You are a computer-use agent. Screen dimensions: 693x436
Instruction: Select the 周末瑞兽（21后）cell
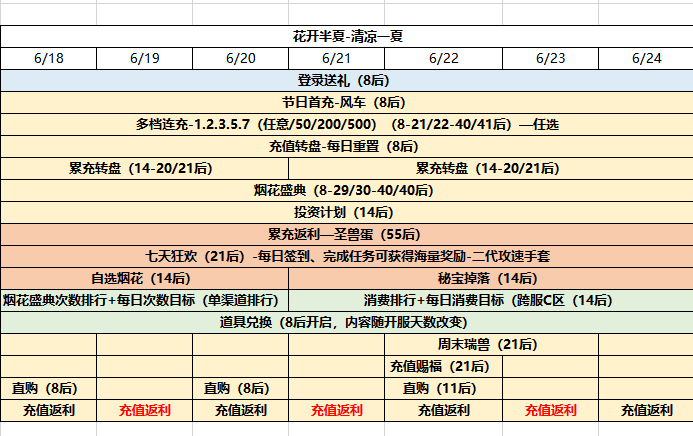point(491,345)
